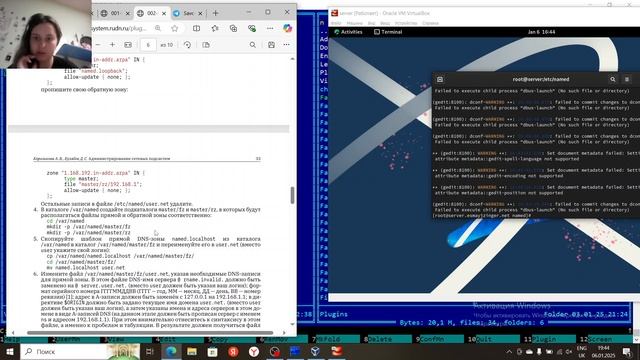640x360 pixels.
Task: Click search icon in terminal headerbar
Action: click(613, 79)
